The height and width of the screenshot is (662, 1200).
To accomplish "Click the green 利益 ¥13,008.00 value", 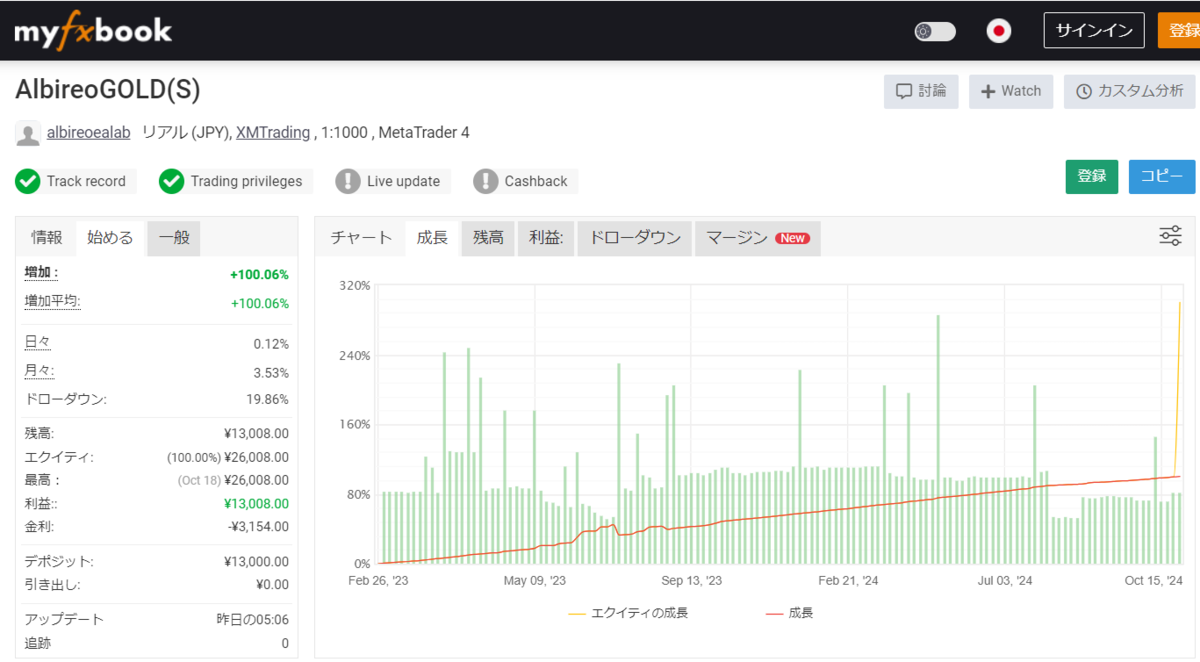I will pyautogui.click(x=256, y=504).
